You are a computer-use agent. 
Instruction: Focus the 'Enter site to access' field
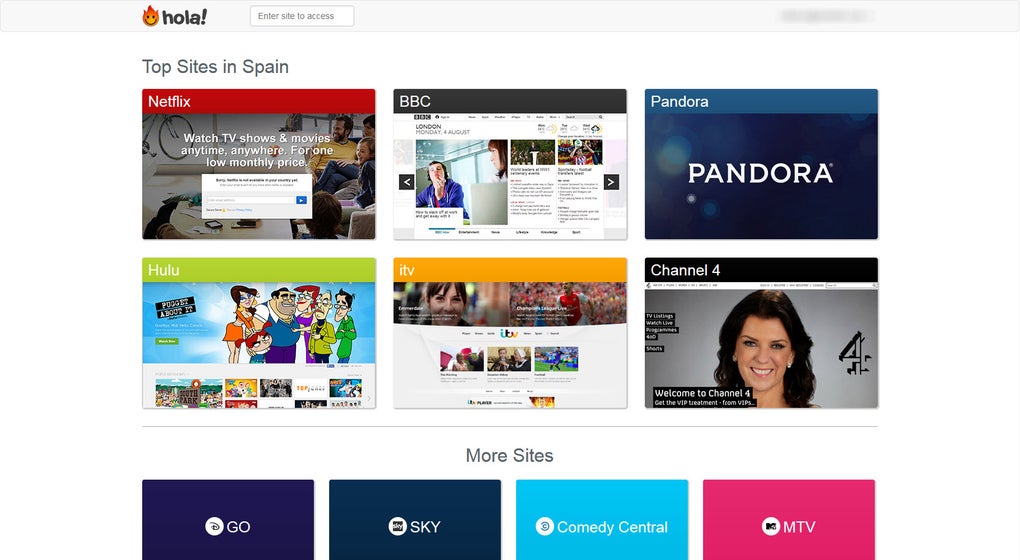(302, 16)
